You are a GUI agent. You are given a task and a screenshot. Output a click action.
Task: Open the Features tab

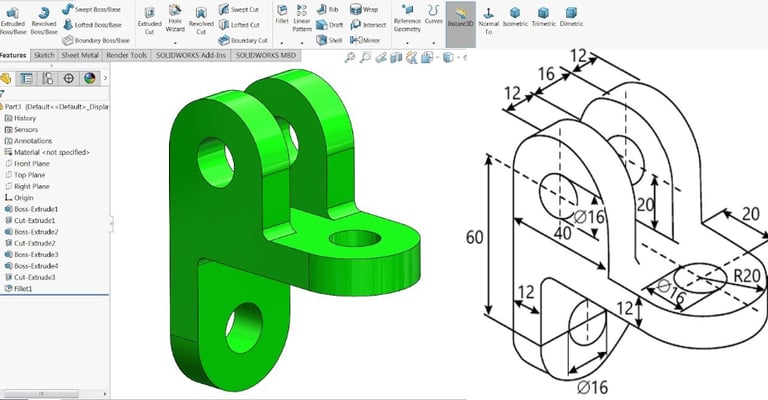tap(13, 55)
